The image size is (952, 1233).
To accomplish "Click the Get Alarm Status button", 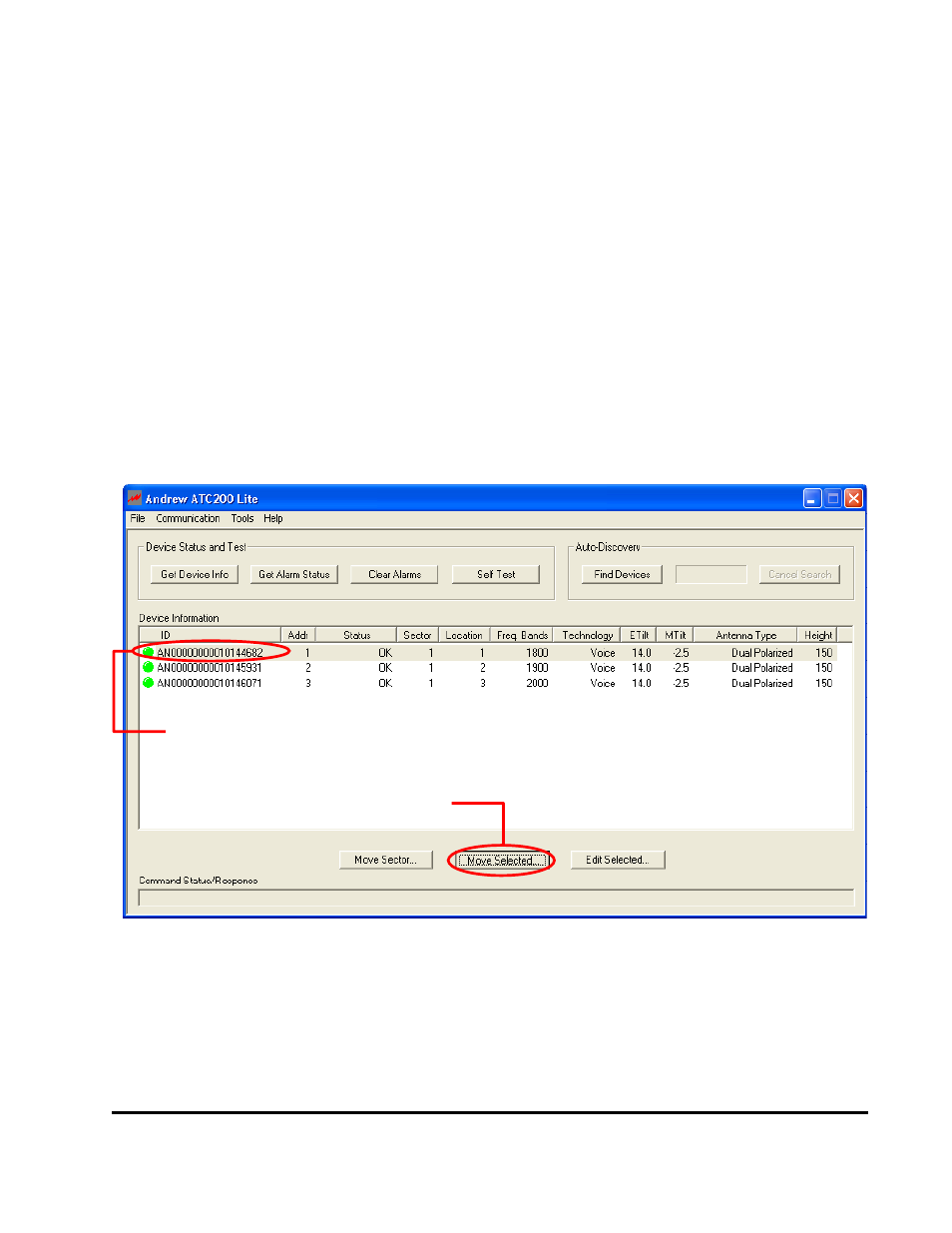I will [294, 574].
